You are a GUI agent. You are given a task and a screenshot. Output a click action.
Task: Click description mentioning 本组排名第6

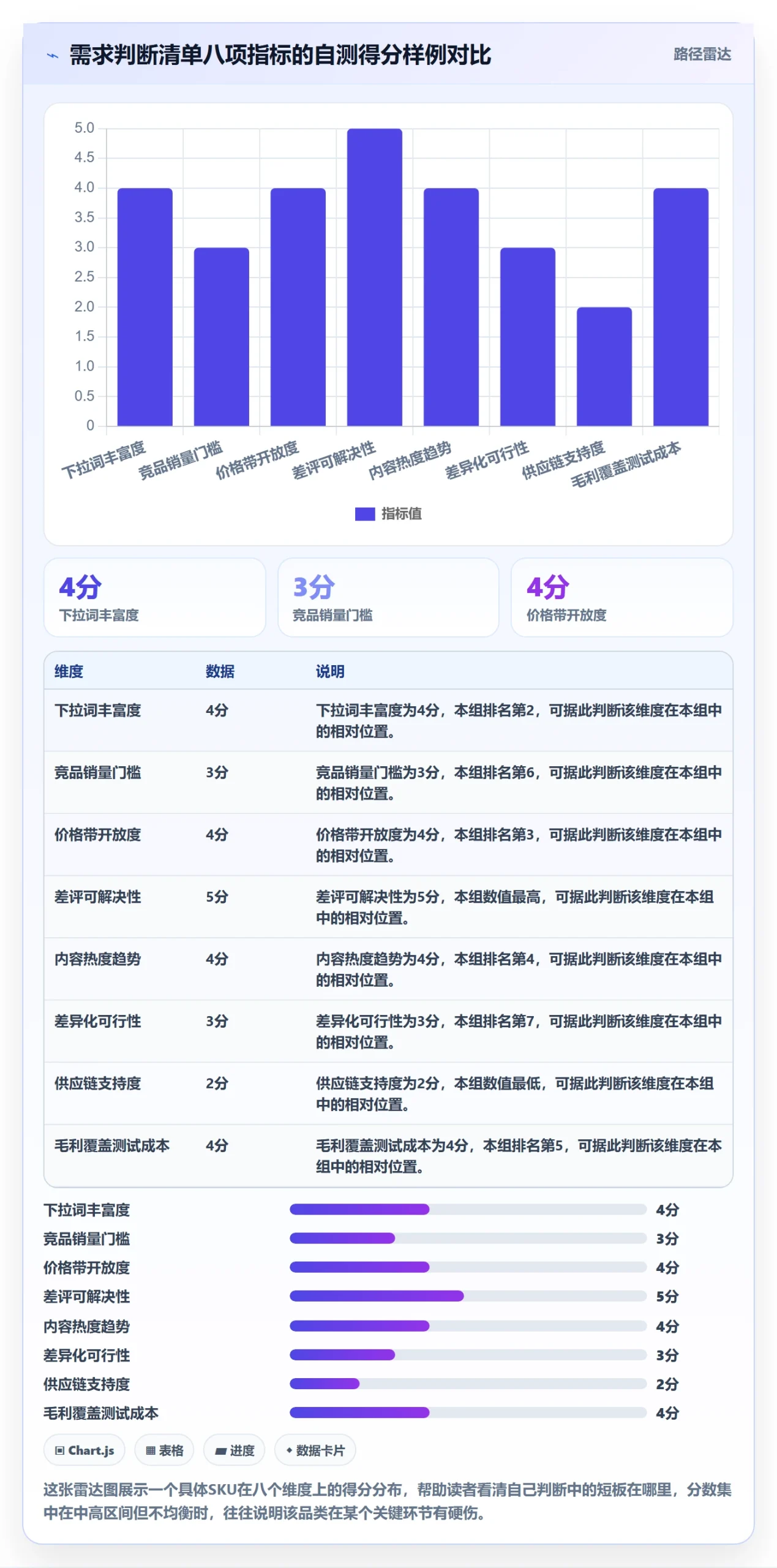pyautogui.click(x=518, y=783)
